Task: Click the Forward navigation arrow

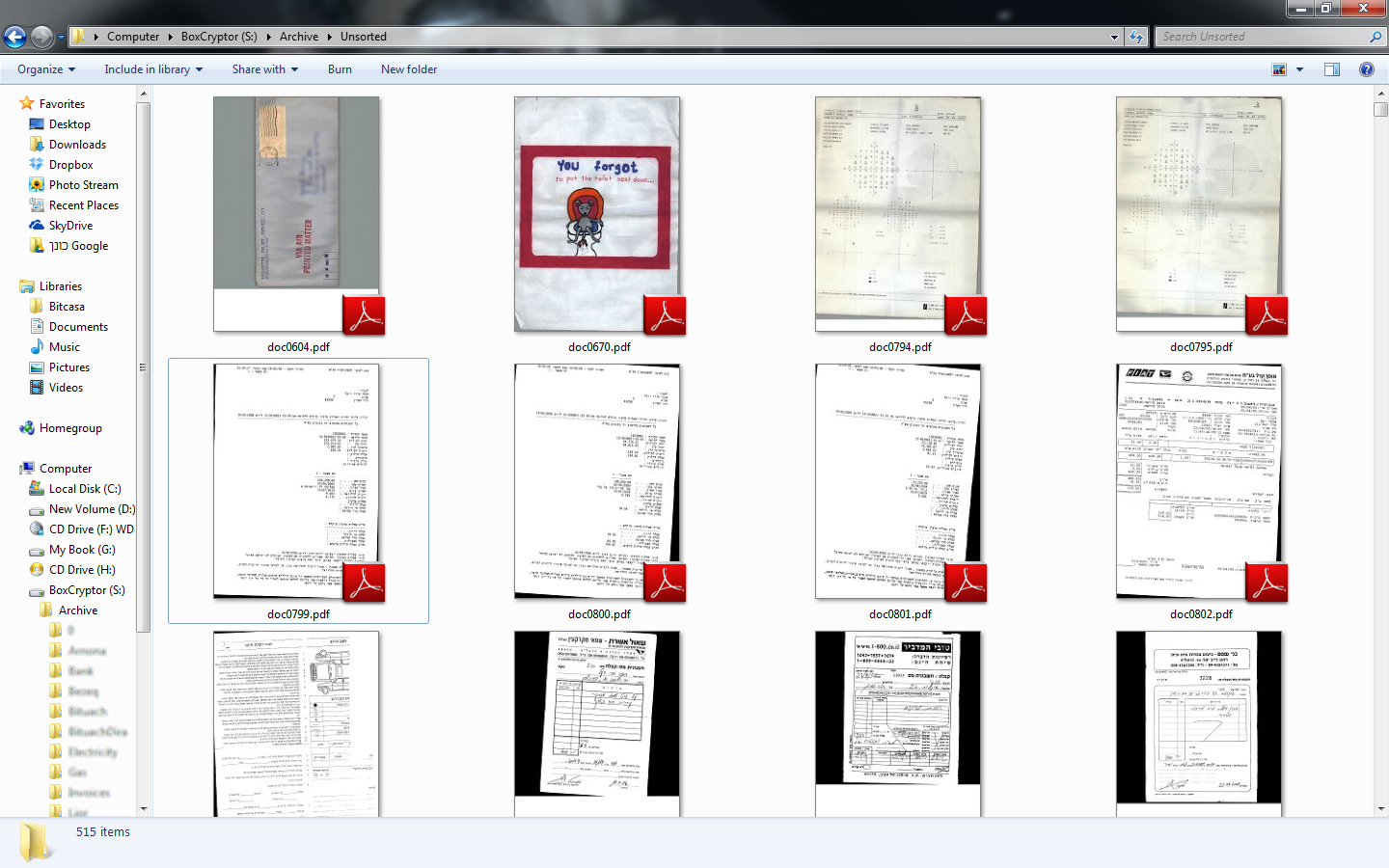Action: pos(41,37)
